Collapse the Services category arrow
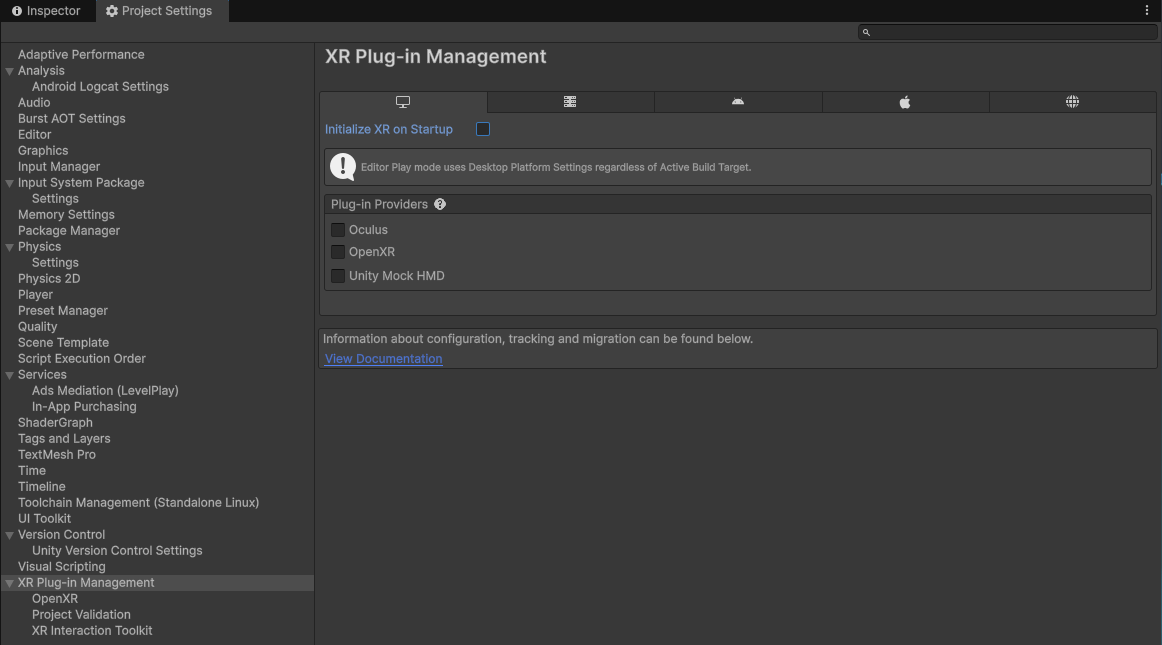The width and height of the screenshot is (1162, 645). point(10,375)
